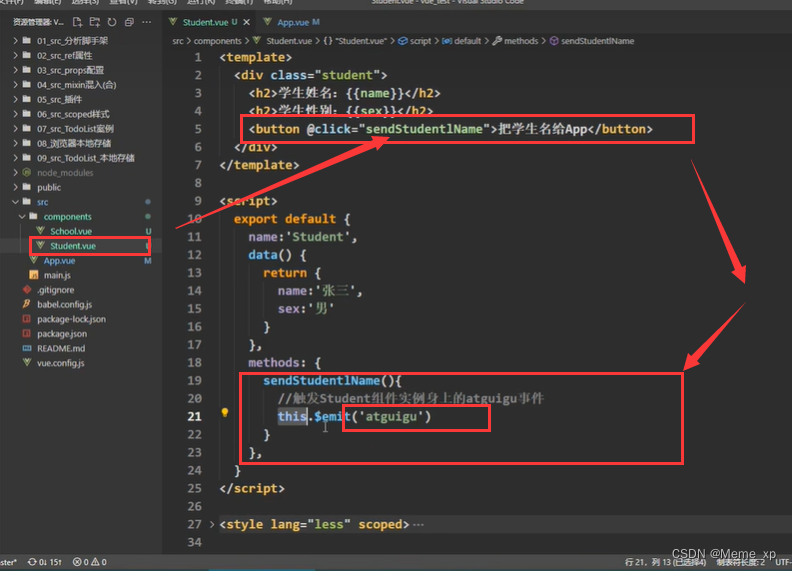Click the 'methods: {' code line
This screenshot has height=571, width=792.
click(x=284, y=363)
